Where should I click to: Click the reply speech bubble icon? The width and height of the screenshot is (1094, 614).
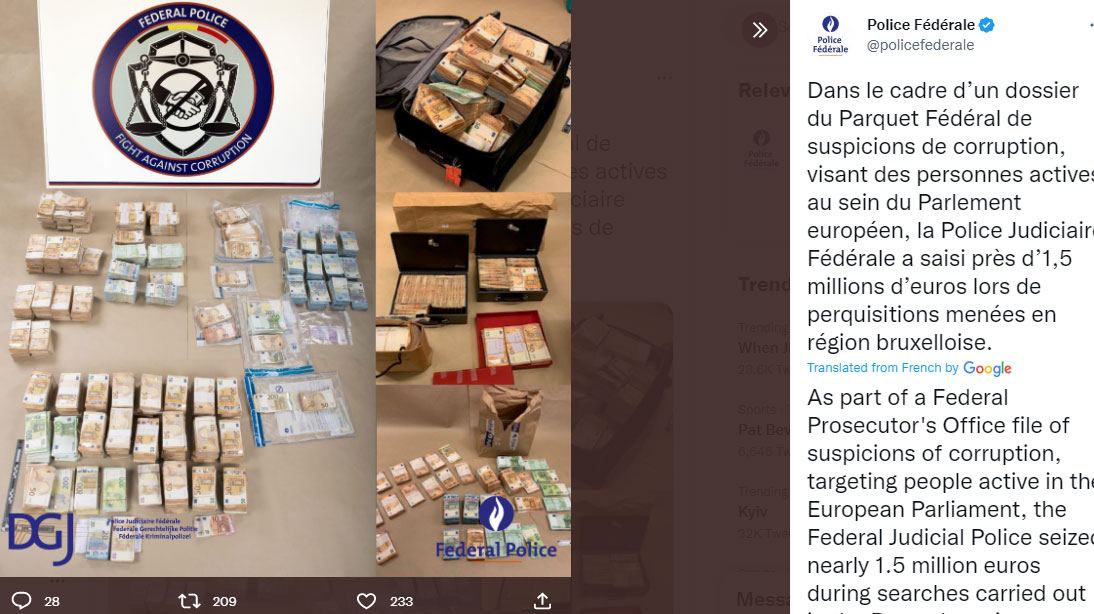[x=22, y=601]
